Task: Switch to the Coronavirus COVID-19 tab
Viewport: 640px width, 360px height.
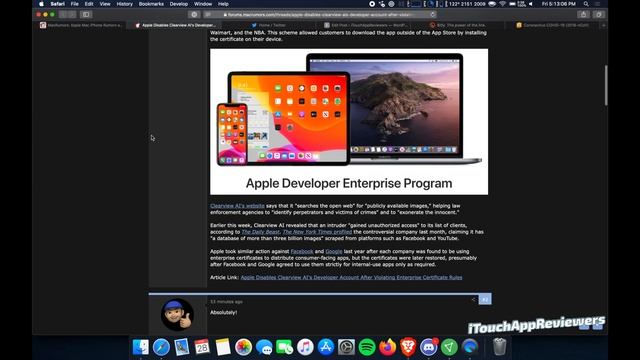Action: 552,25
